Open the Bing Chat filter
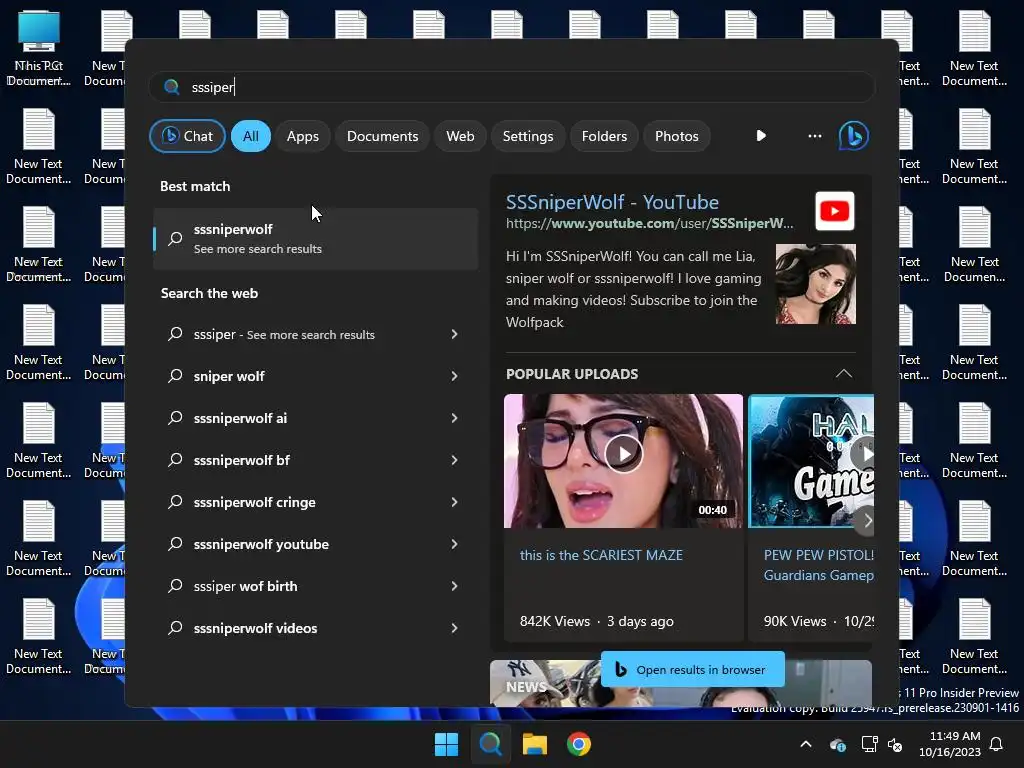 (187, 136)
